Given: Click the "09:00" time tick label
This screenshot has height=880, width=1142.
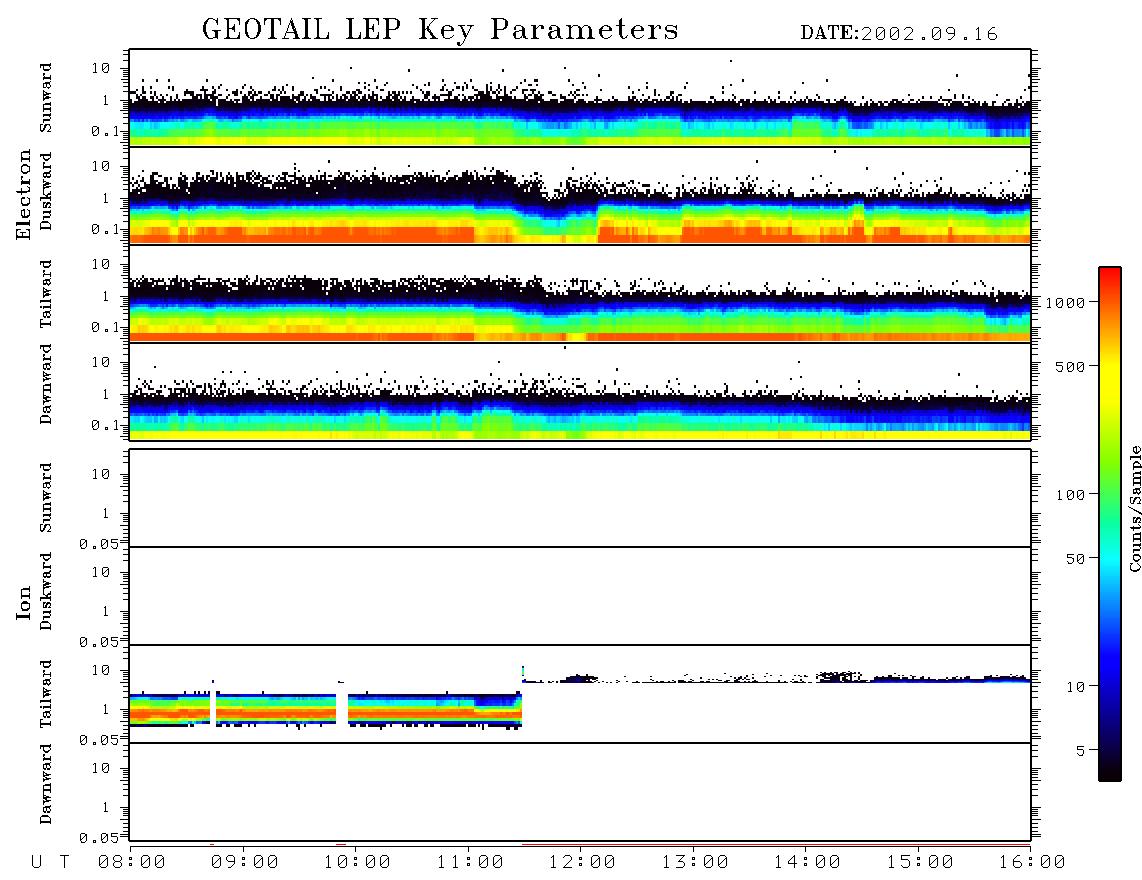Looking at the screenshot, I should coord(245,863).
